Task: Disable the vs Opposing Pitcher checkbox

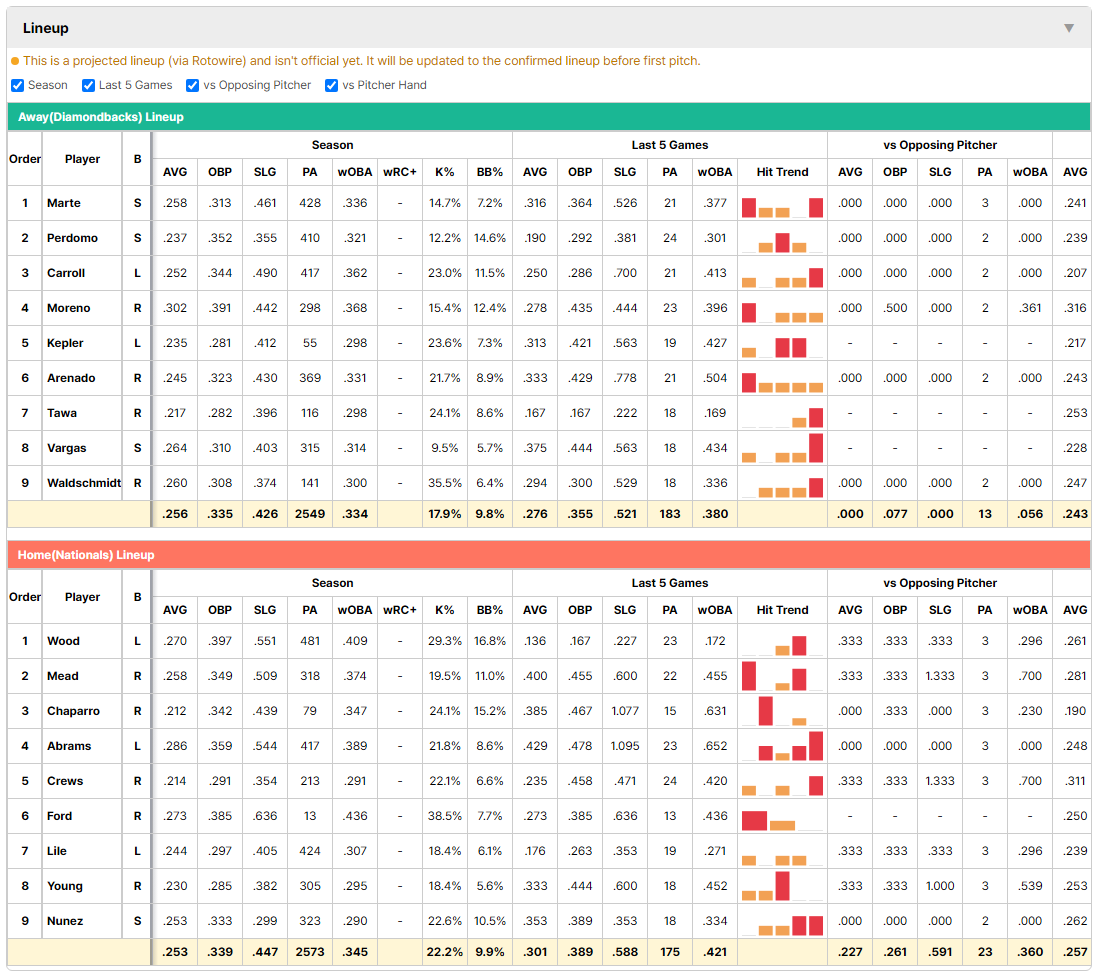Action: point(193,85)
